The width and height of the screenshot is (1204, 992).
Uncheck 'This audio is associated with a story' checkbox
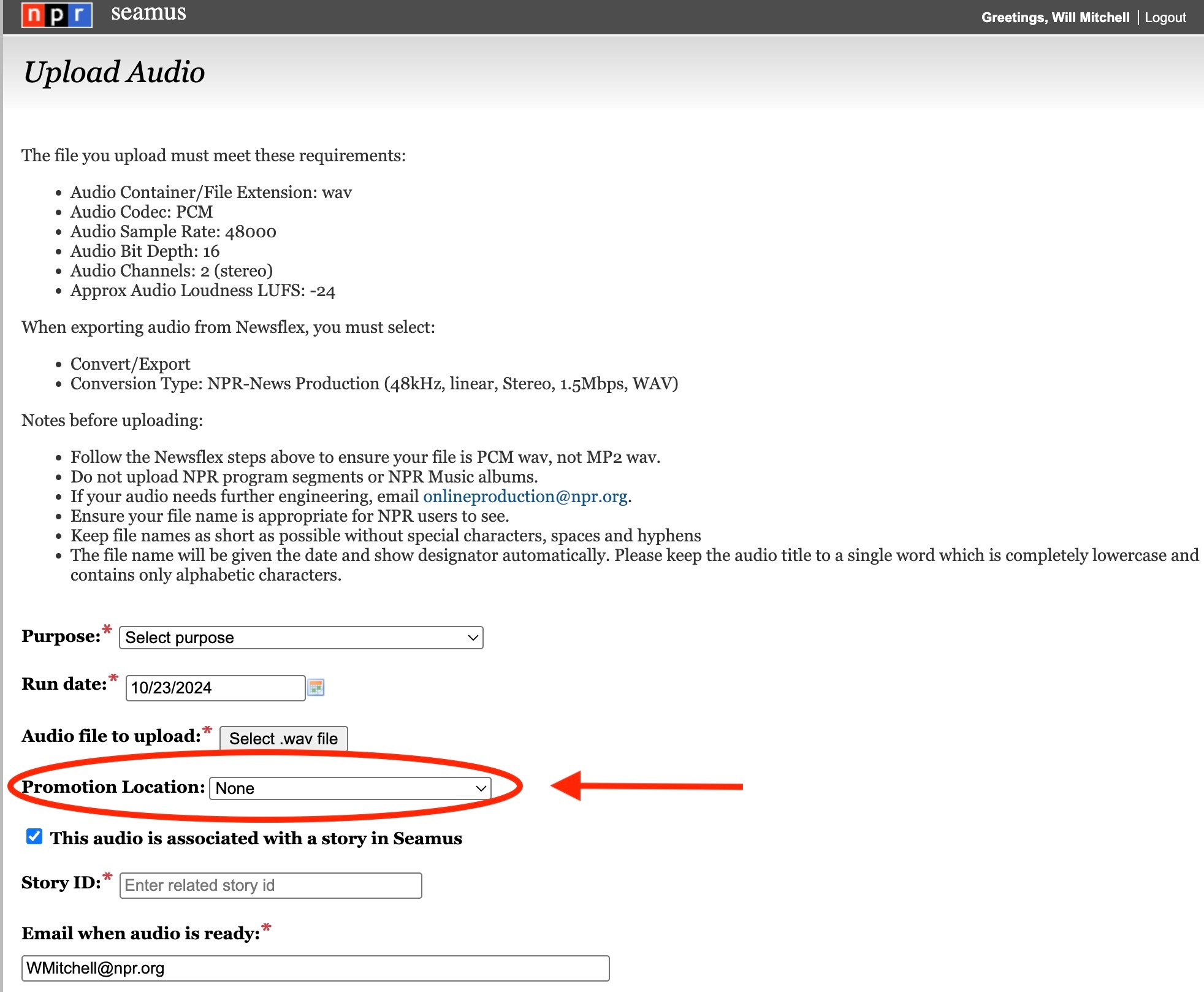tap(34, 836)
